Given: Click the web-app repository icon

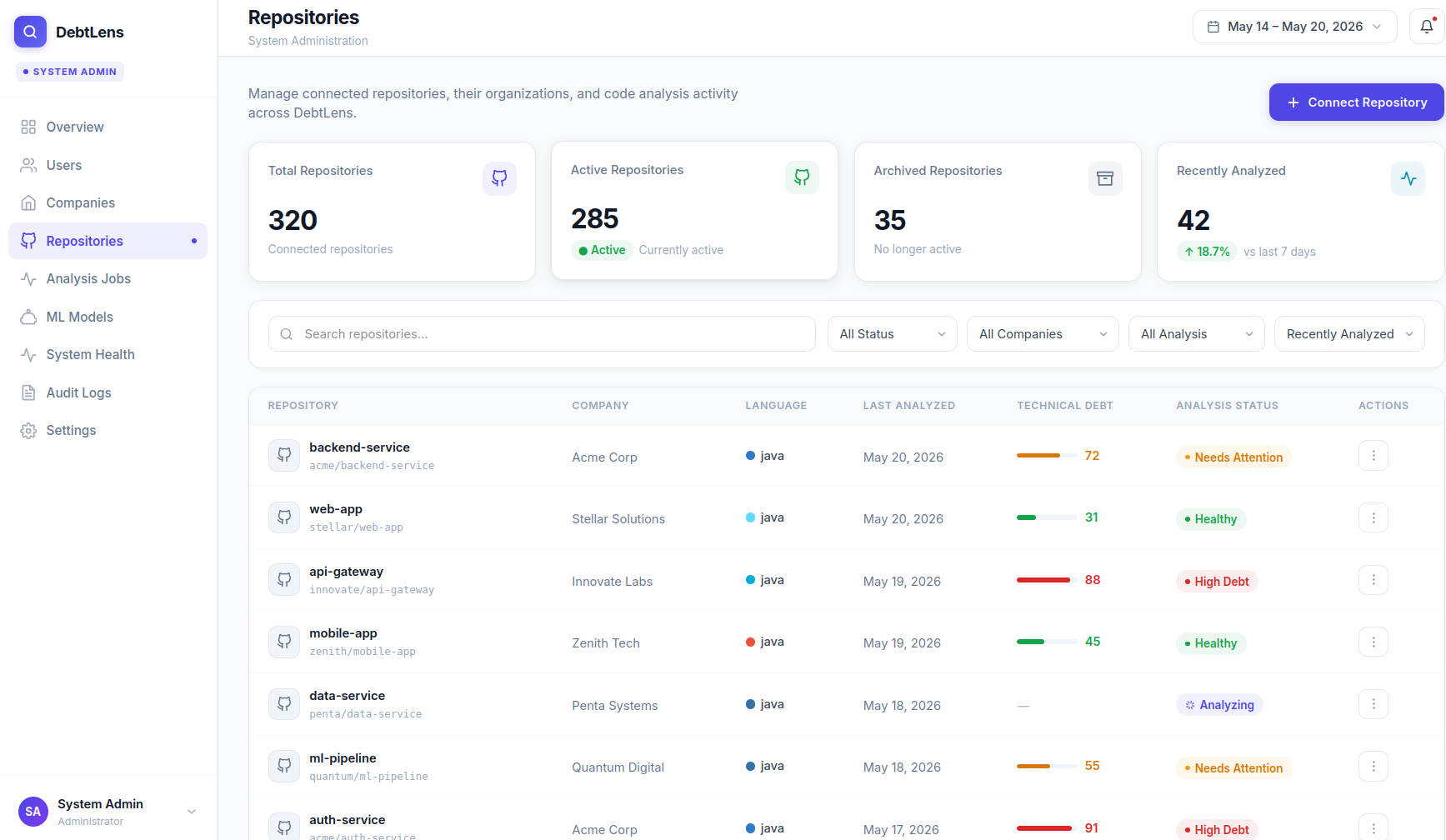Looking at the screenshot, I should click(284, 517).
